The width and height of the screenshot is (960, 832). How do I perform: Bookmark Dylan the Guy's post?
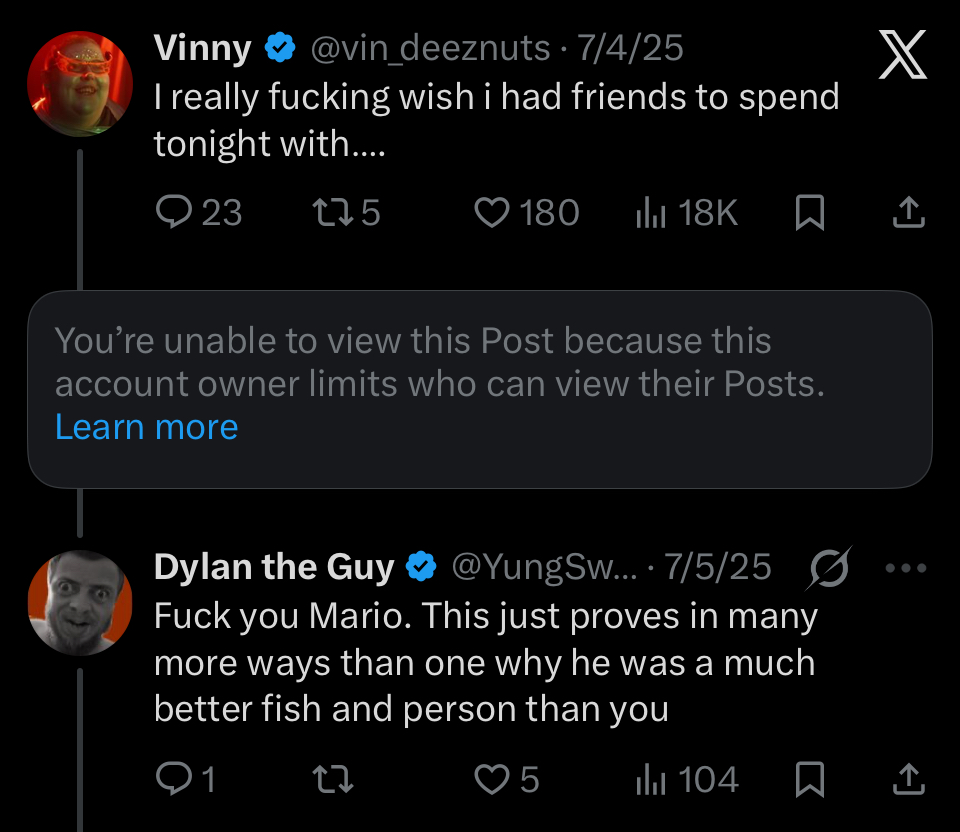pyautogui.click(x=809, y=779)
